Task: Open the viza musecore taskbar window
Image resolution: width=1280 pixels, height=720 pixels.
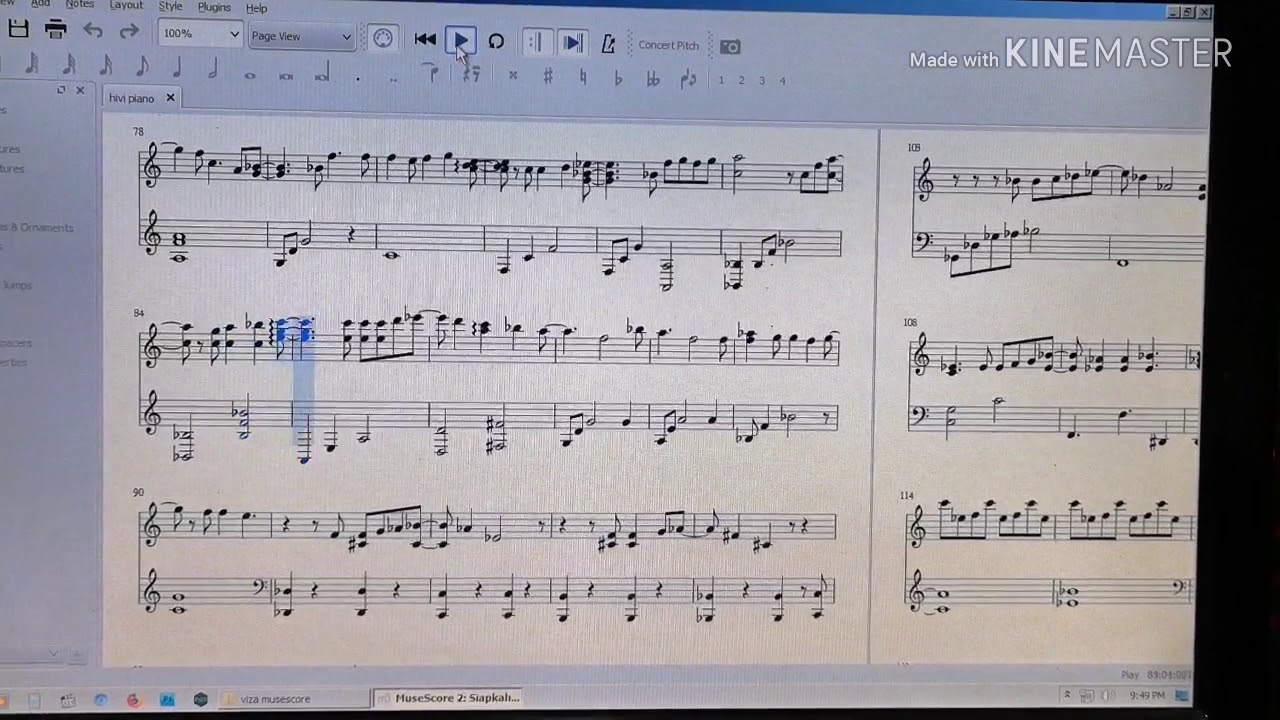Action: 295,699
